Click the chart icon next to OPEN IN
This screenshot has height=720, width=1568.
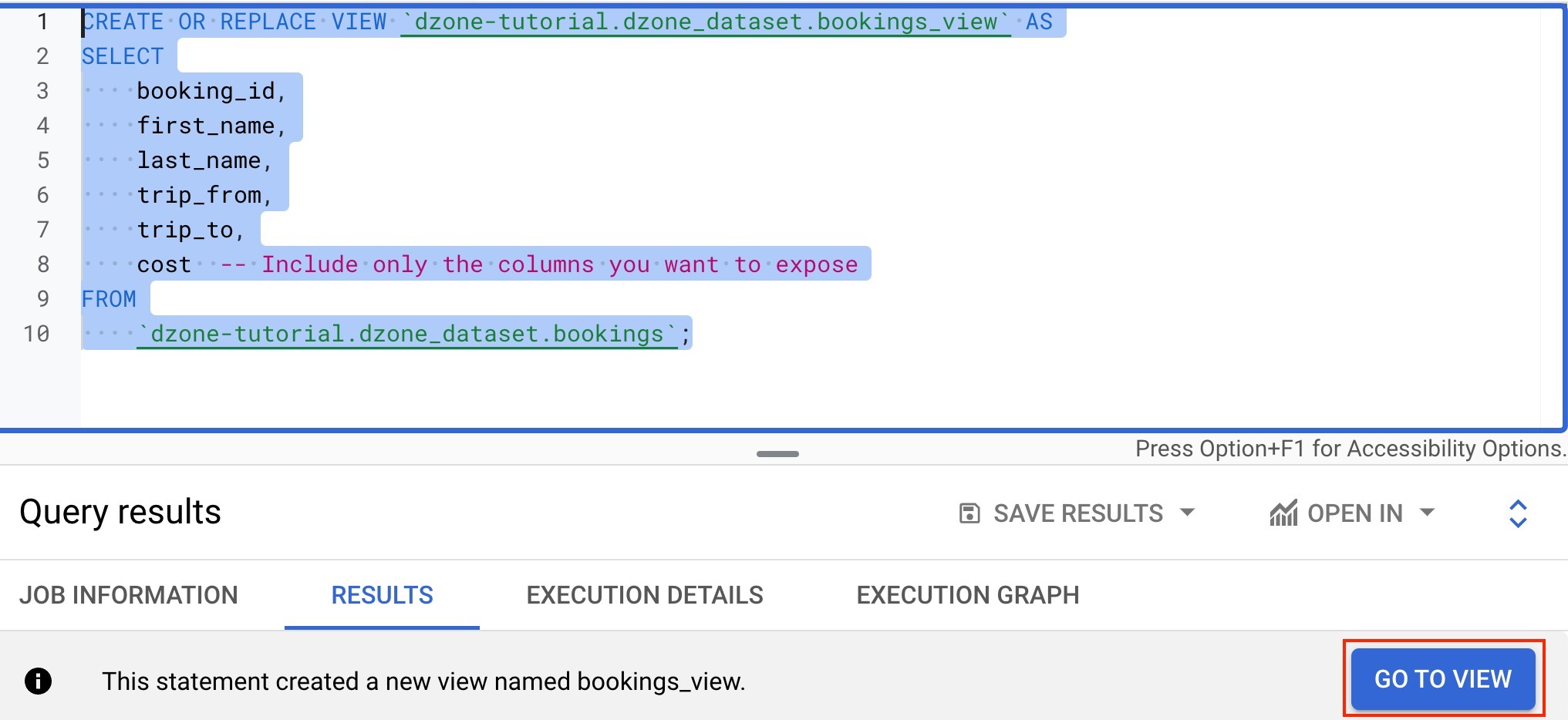[x=1286, y=513]
